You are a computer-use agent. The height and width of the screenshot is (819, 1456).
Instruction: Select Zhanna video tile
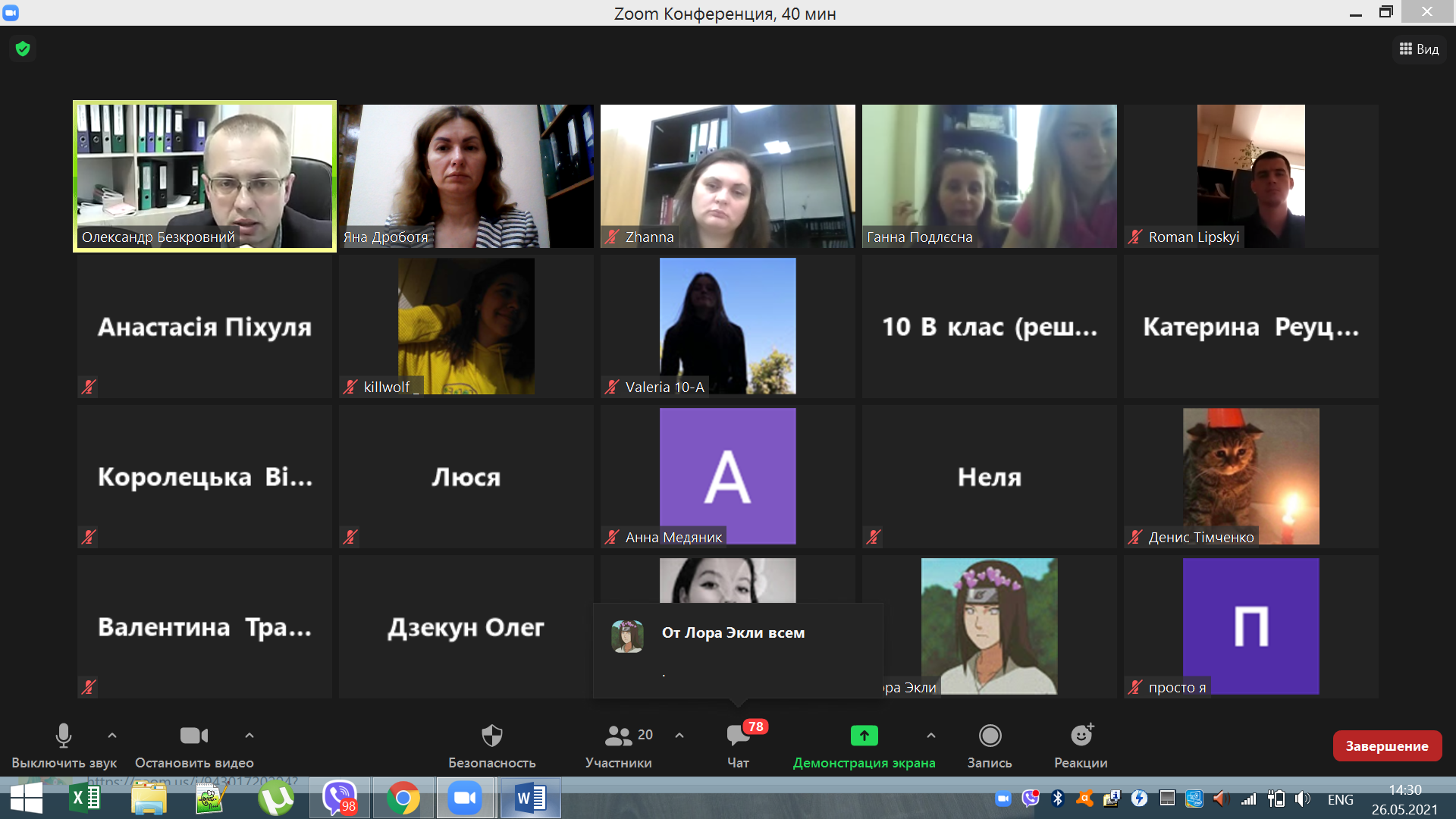click(728, 176)
